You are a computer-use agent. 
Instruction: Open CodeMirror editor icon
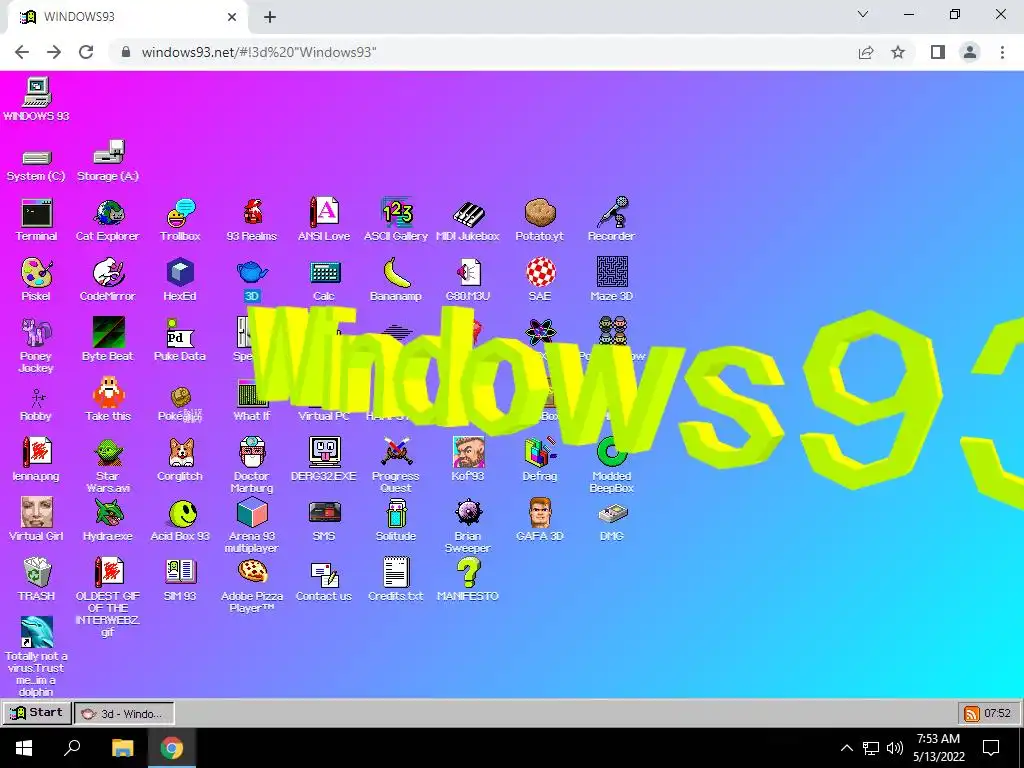[108, 272]
